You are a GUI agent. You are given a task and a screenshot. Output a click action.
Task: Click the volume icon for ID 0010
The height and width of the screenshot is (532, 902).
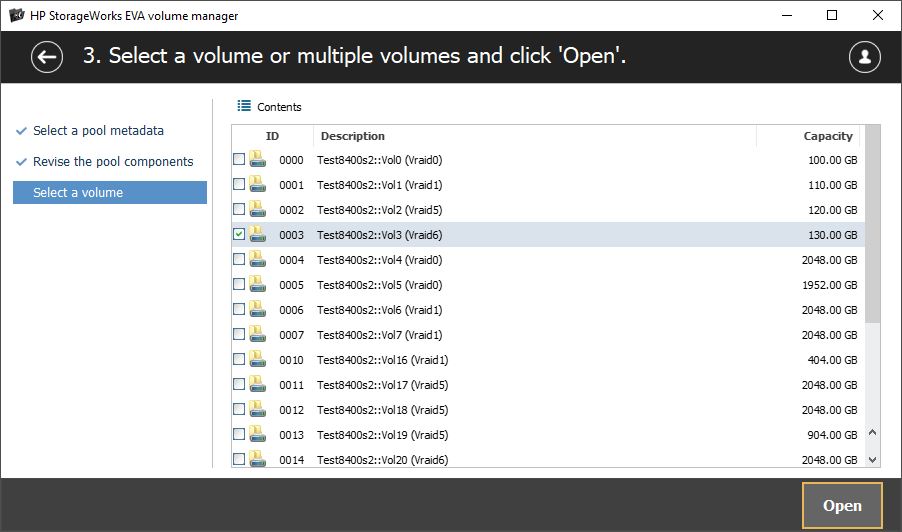(257, 360)
